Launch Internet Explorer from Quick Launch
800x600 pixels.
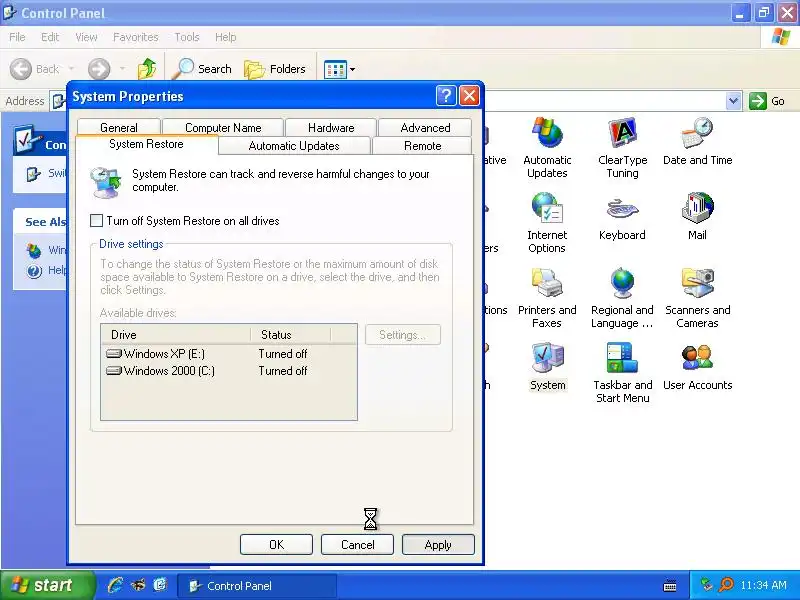(115, 585)
